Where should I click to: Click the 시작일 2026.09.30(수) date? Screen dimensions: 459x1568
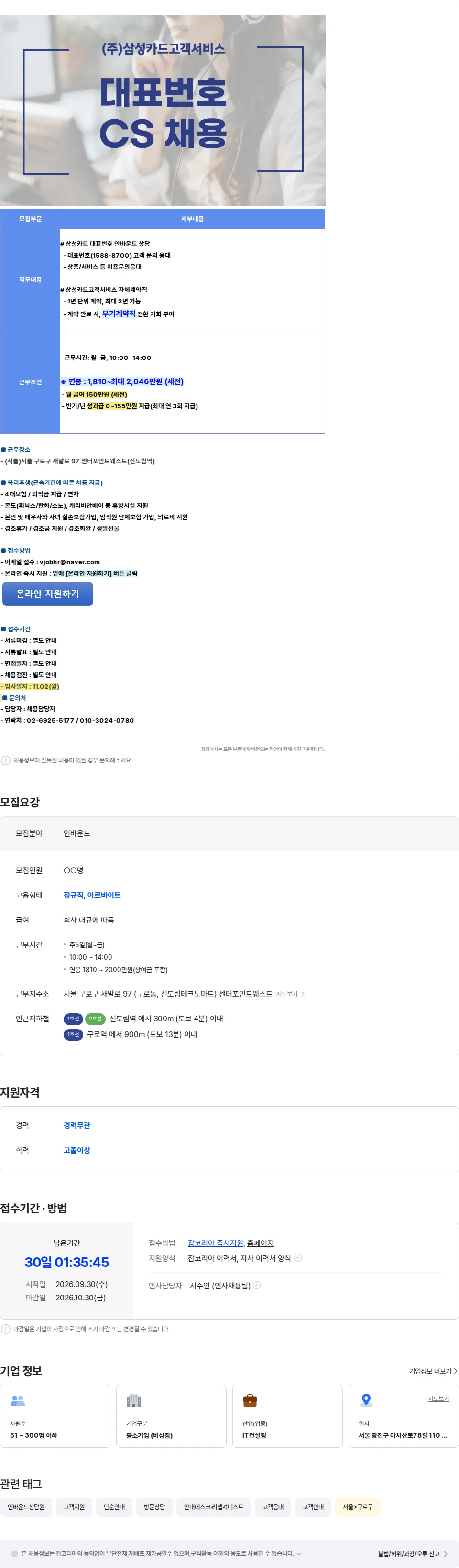[x=81, y=1284]
